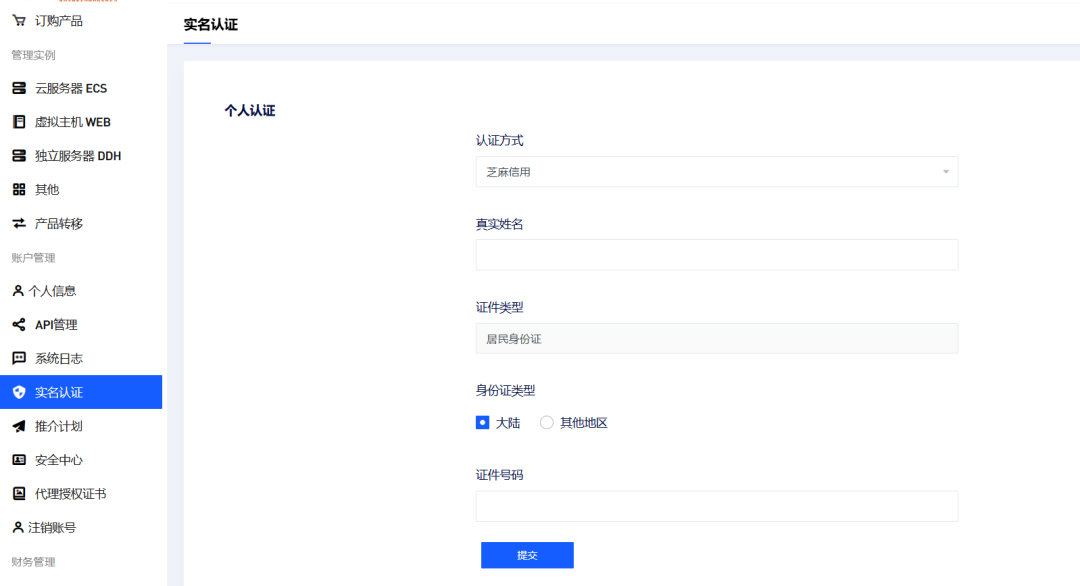Screen dimensions: 1080x586
Task: Choose the 其他地区 radio option
Action: pos(547,422)
